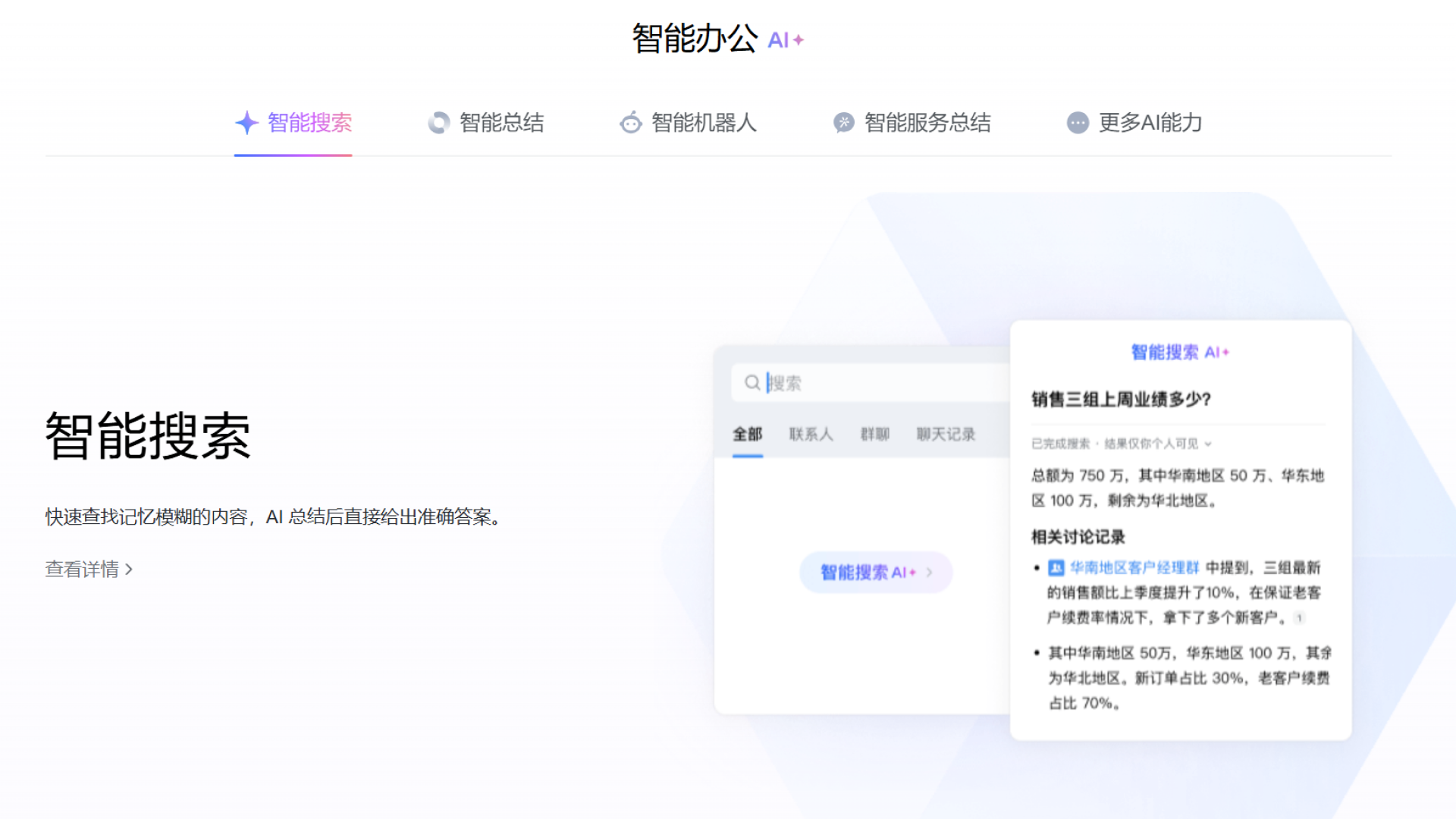Select the star icon beside 智能搜索
Screen dimensions: 1456x819
246,122
